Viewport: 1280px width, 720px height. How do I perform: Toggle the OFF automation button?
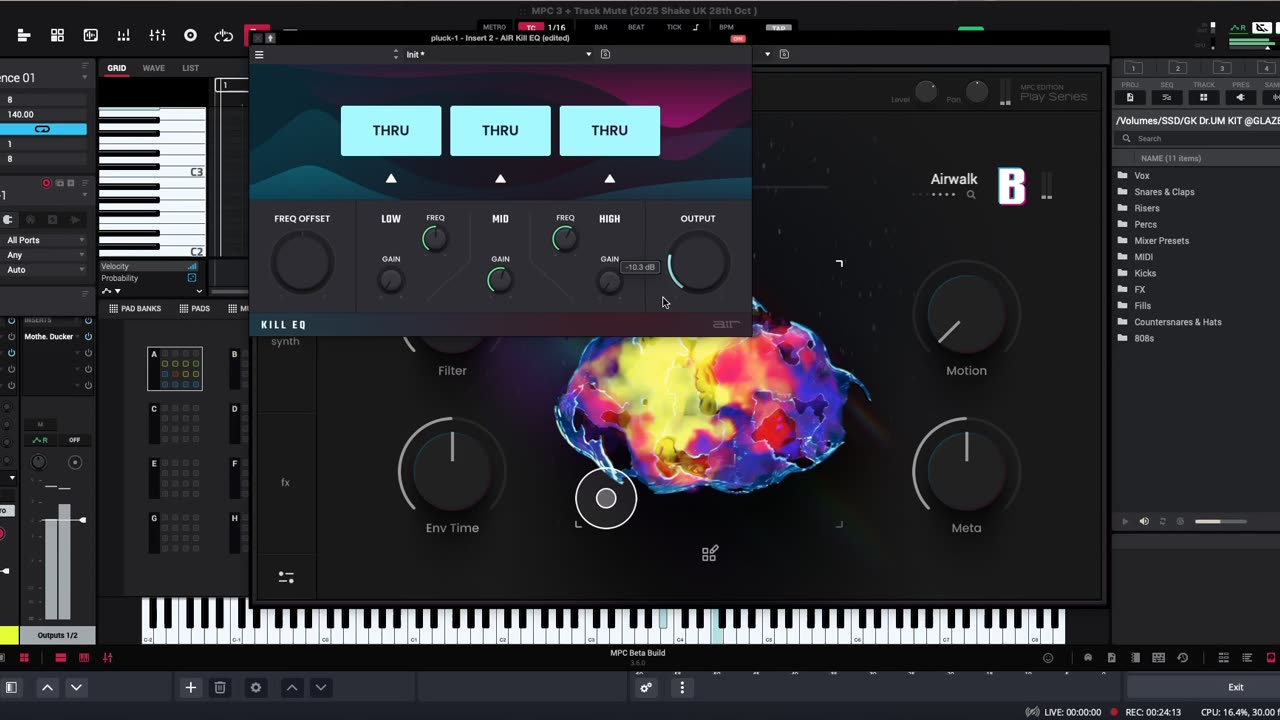[74, 440]
